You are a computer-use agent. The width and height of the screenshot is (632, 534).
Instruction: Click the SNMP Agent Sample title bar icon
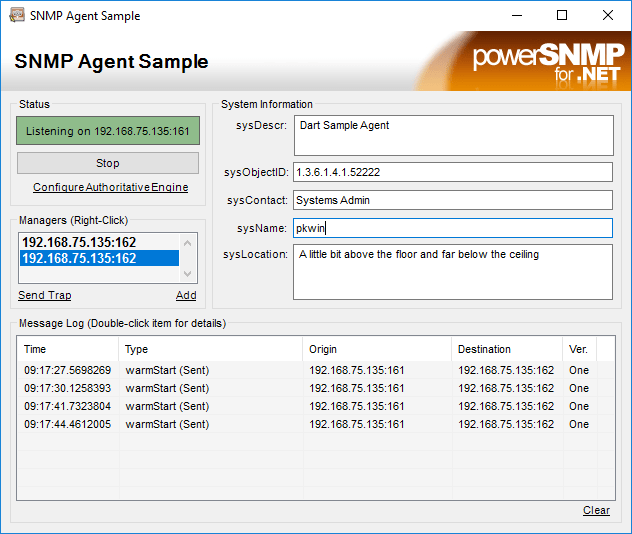(17, 16)
